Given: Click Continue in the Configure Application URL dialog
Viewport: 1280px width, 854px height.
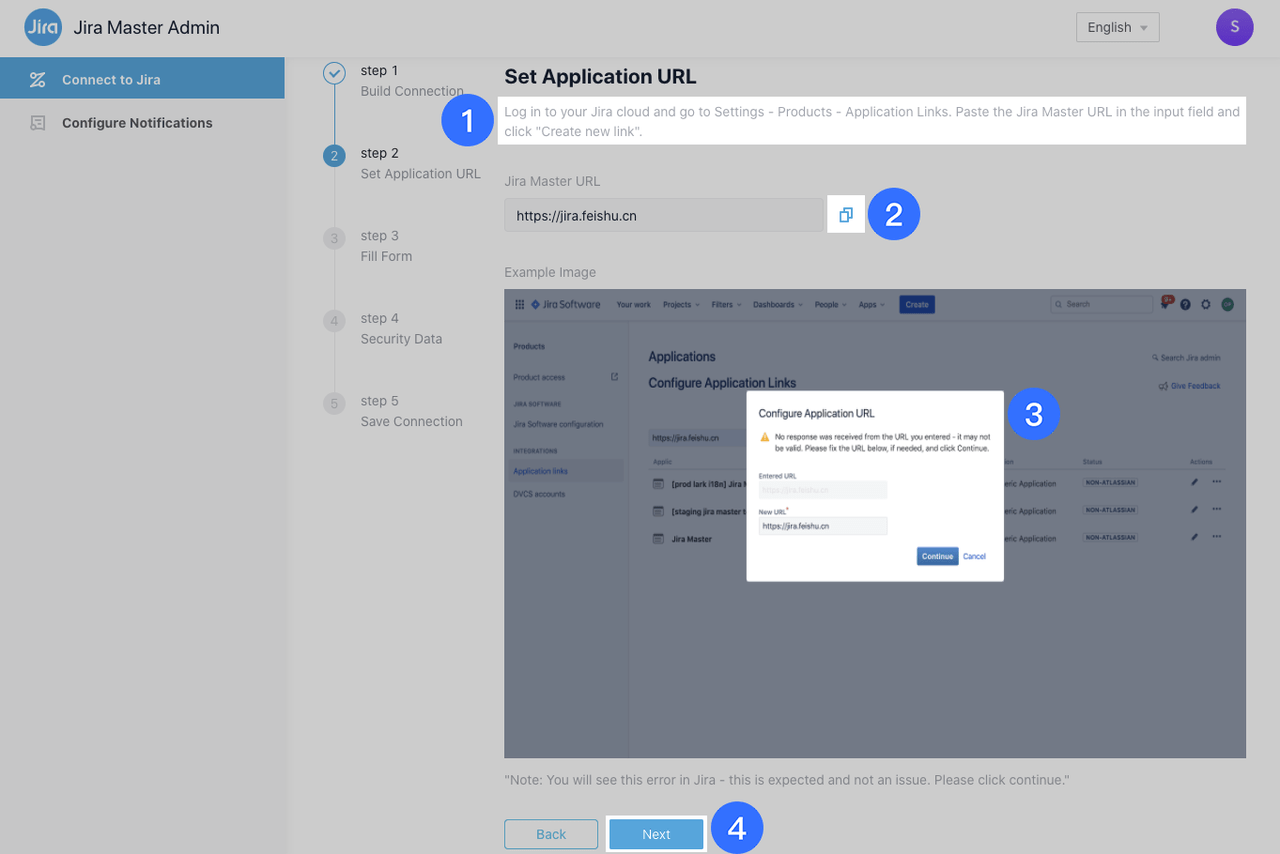Looking at the screenshot, I should [x=937, y=556].
